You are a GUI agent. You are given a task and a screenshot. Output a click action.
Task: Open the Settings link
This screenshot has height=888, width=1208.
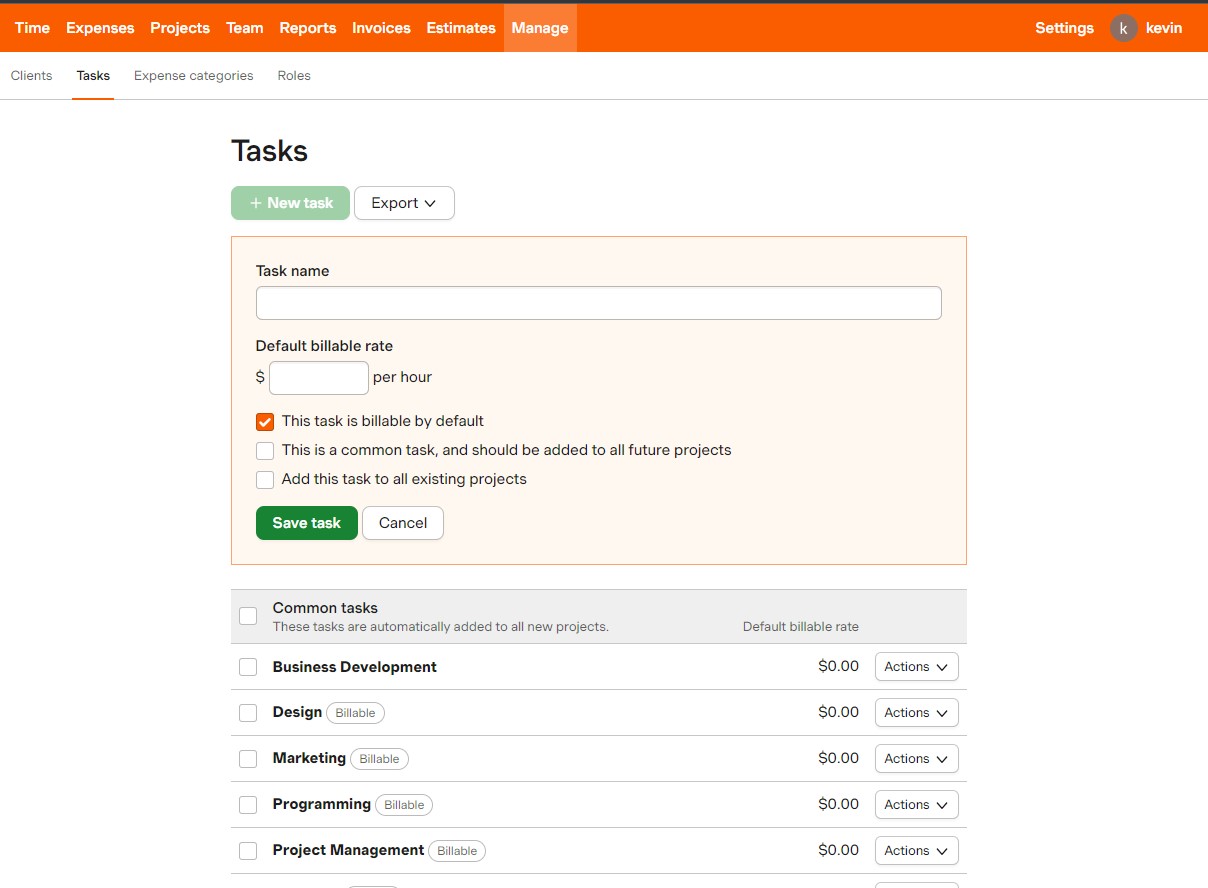pyautogui.click(x=1064, y=28)
